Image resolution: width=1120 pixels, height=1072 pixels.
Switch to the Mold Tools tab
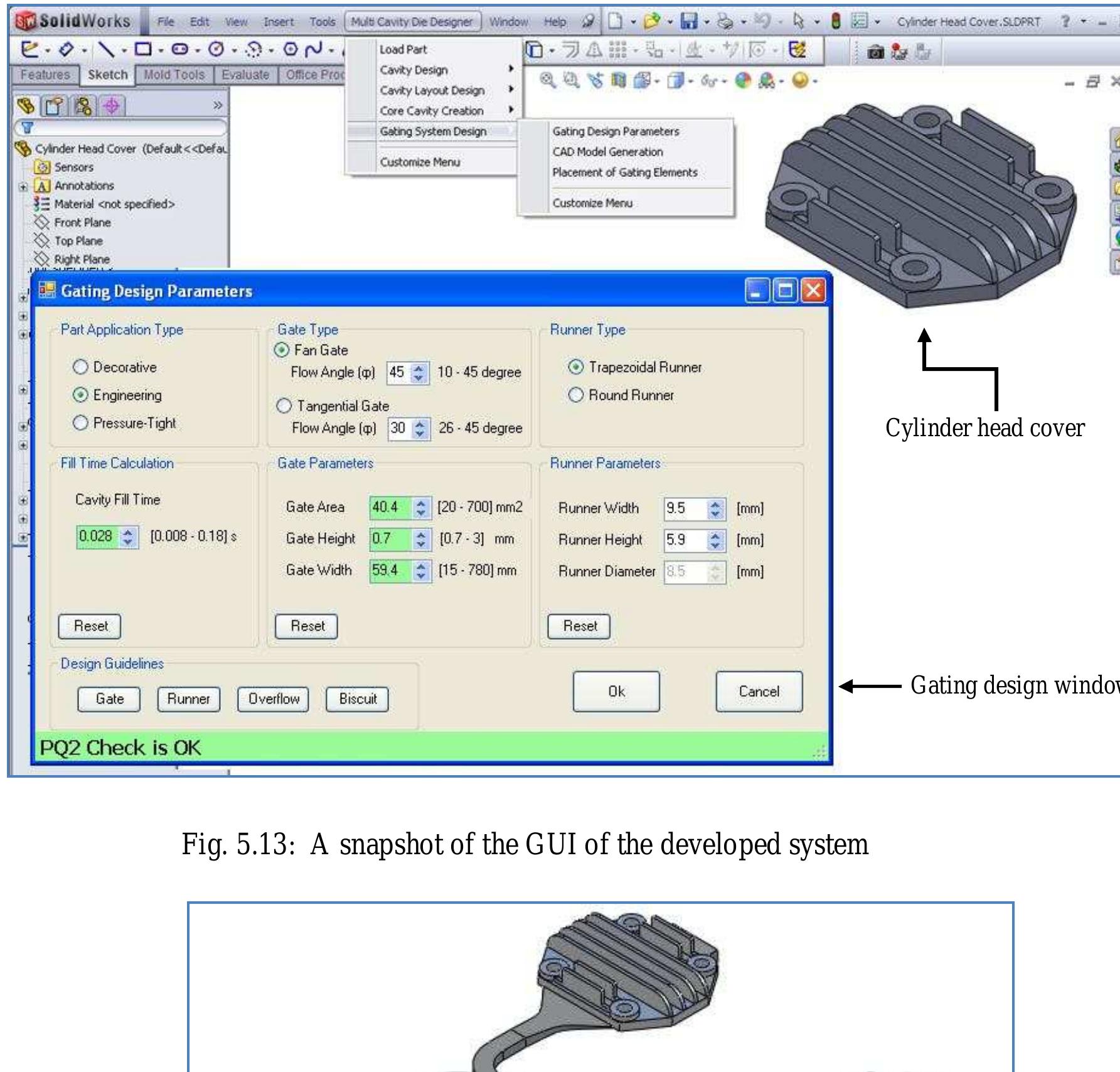(x=174, y=75)
